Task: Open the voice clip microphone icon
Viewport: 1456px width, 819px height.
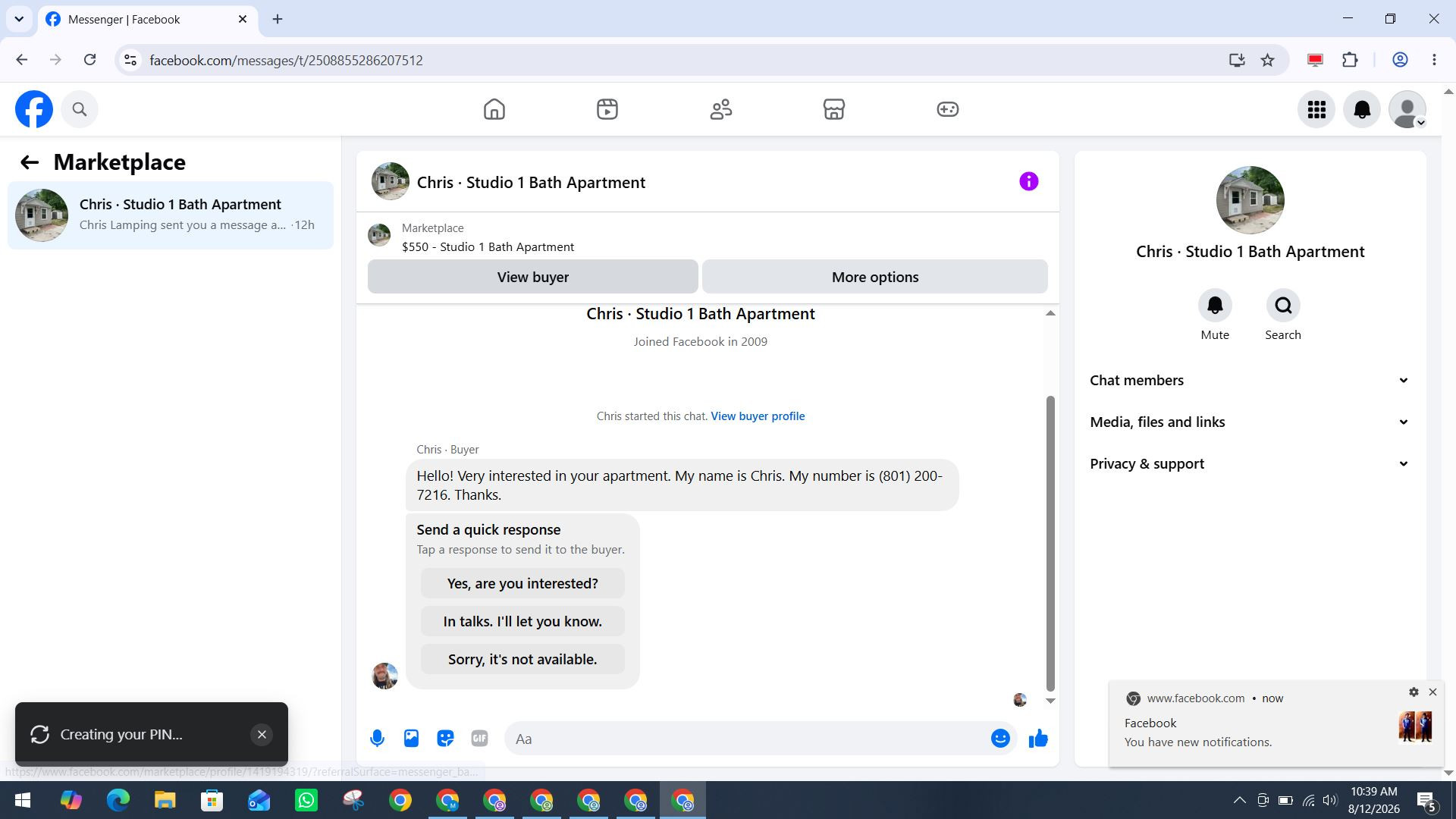Action: click(x=377, y=739)
